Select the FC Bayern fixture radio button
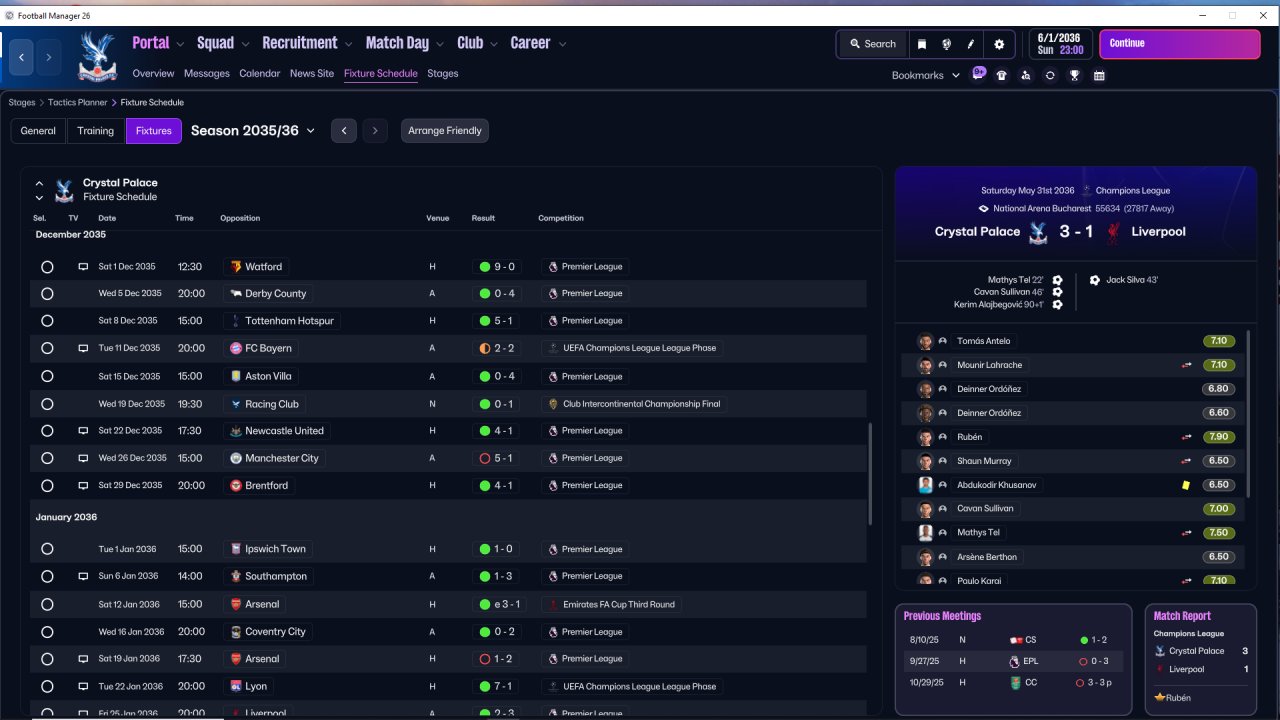 47,348
